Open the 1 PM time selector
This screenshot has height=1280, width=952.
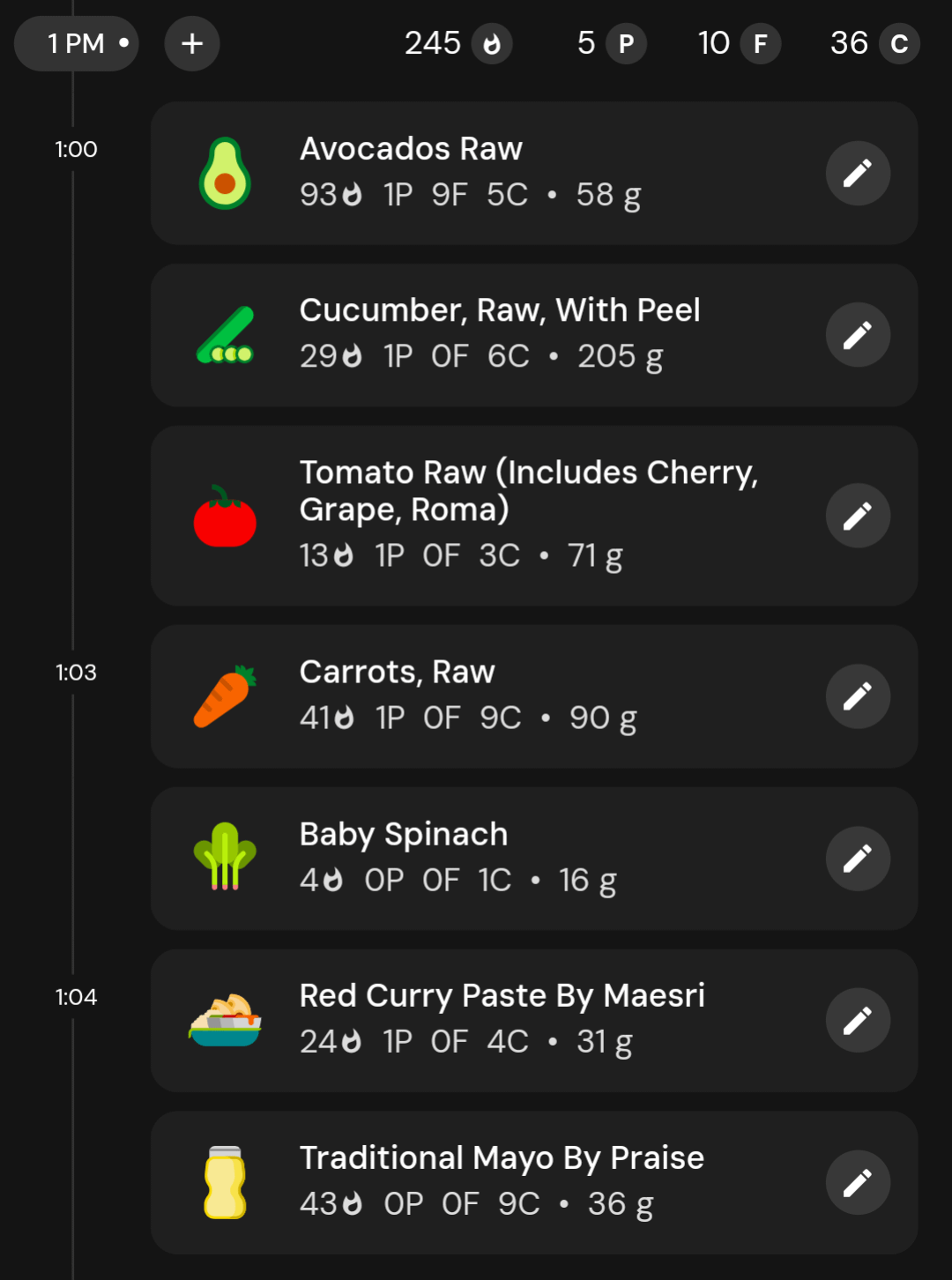(77, 43)
